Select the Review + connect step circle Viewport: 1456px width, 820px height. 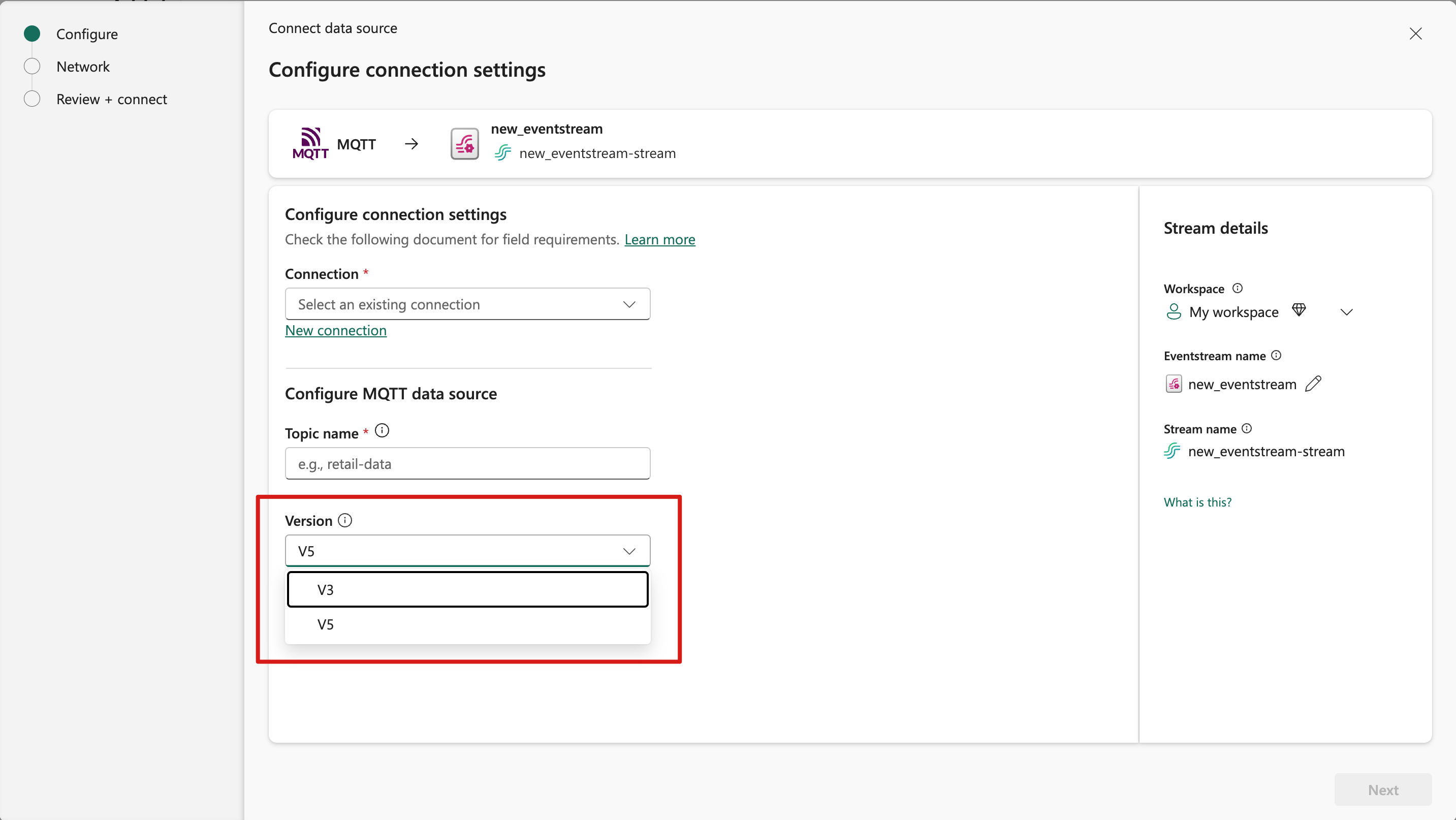click(x=32, y=99)
